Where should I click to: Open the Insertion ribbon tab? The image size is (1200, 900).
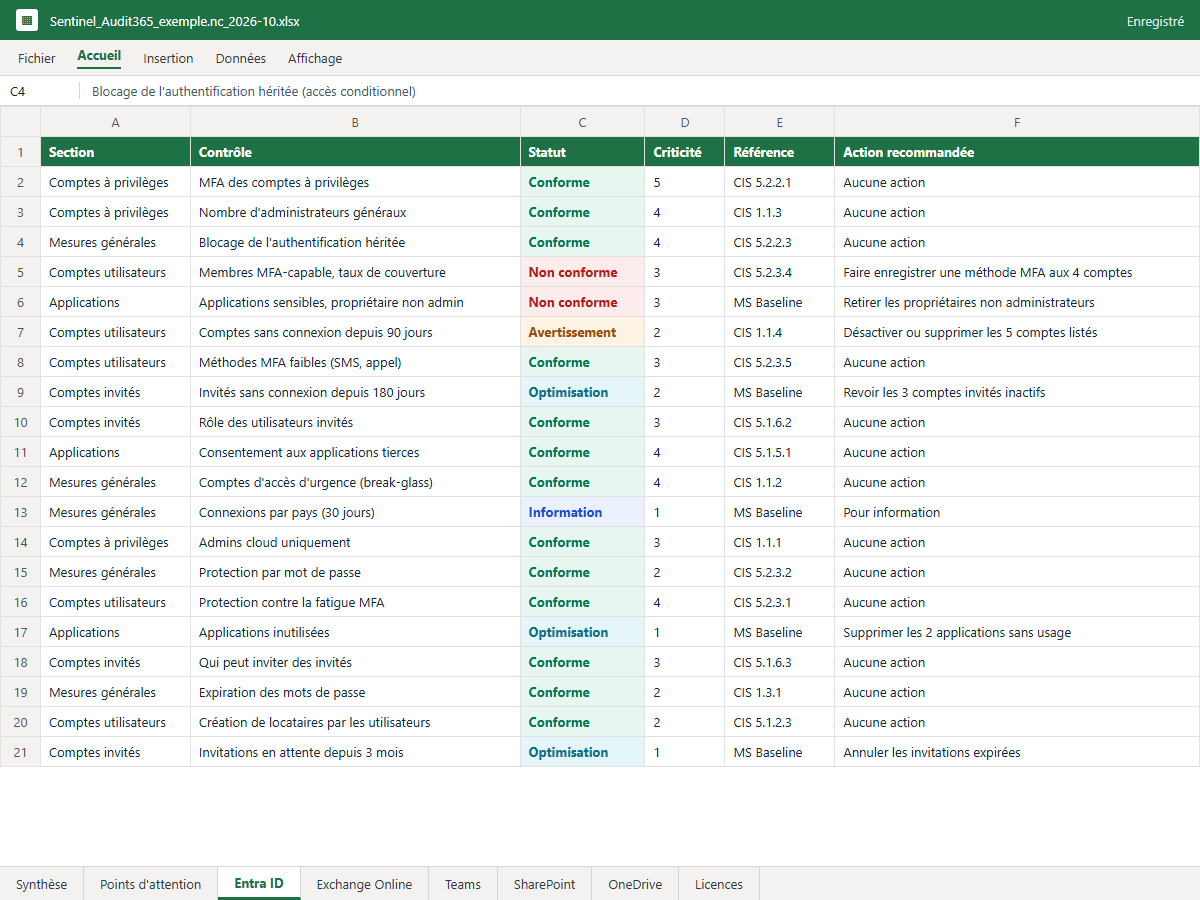pyautogui.click(x=168, y=58)
